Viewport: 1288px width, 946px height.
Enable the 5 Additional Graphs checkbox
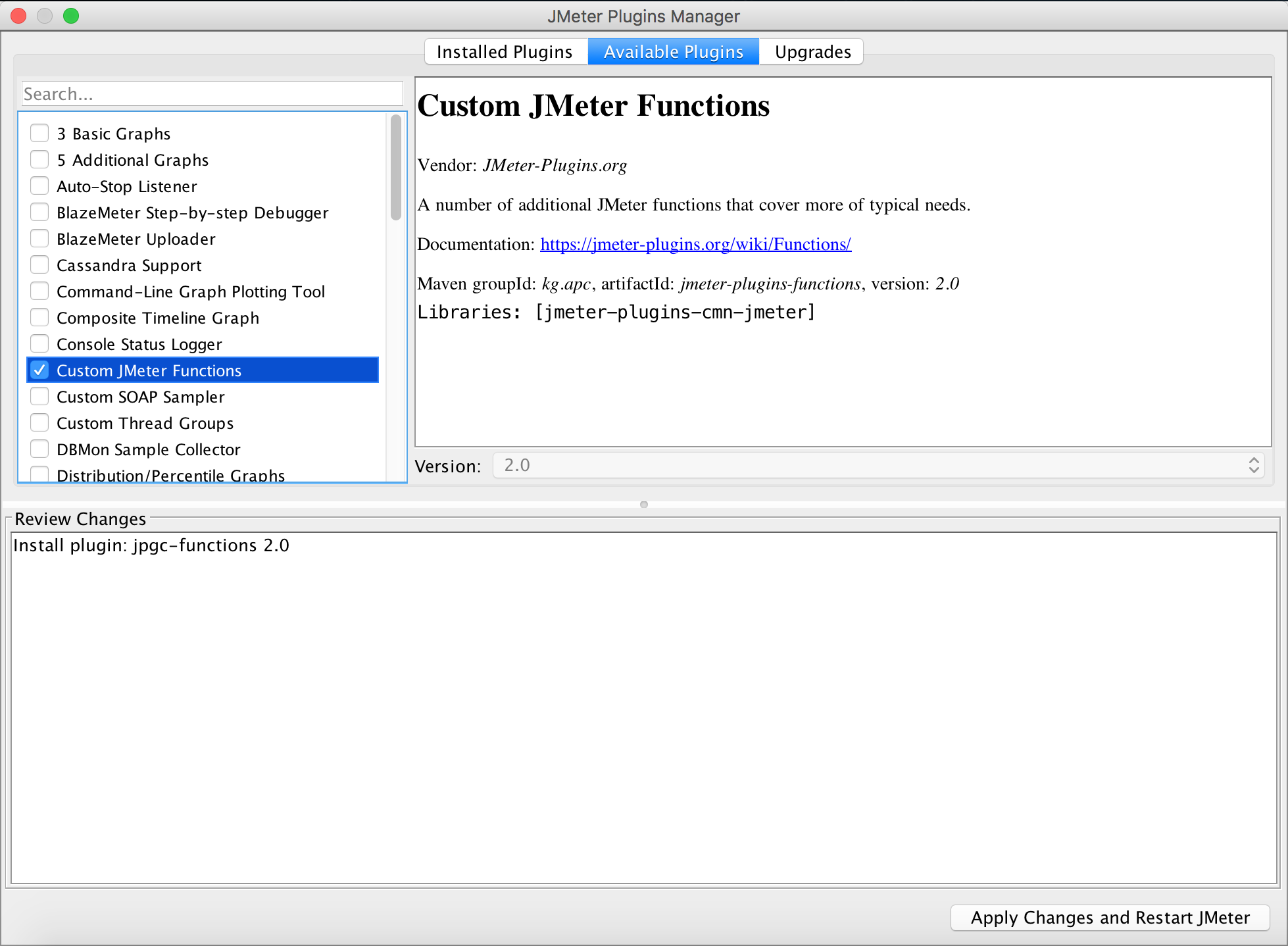pos(39,160)
